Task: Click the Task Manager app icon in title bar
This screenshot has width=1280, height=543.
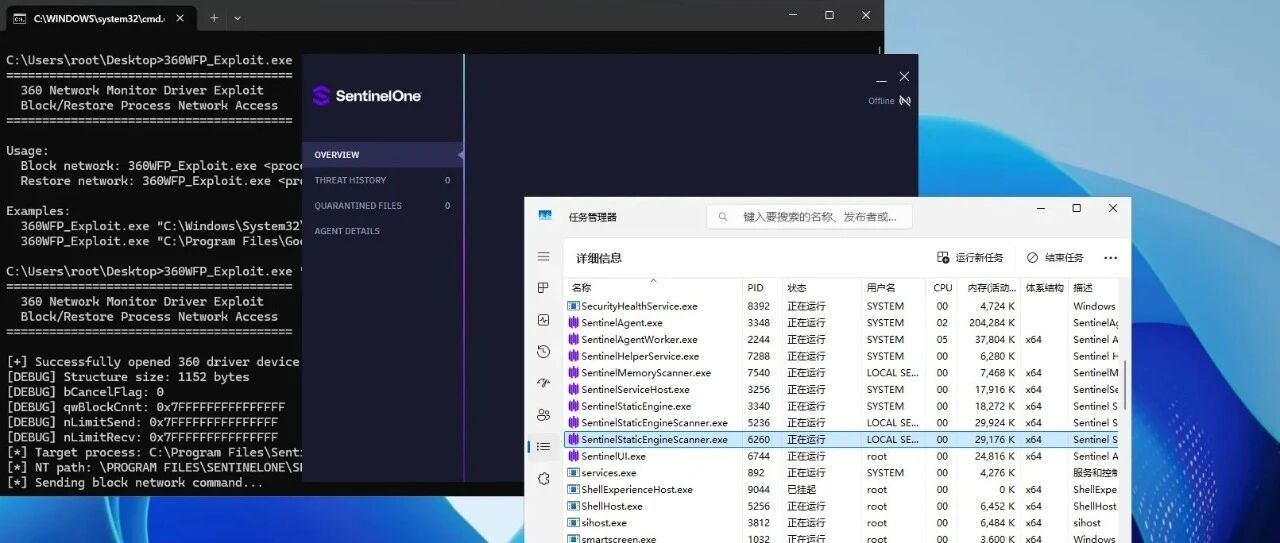Action: point(545,216)
